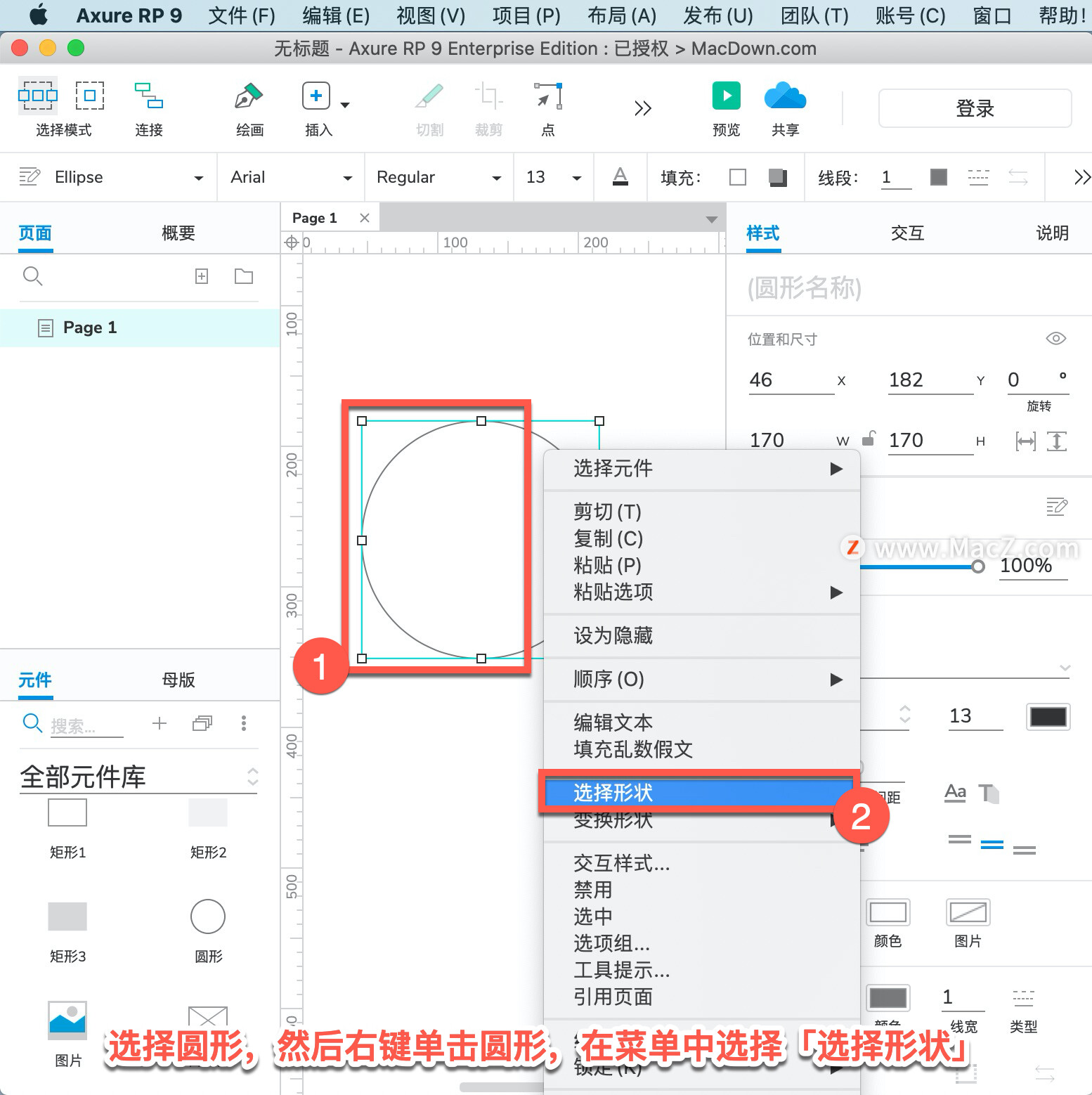
Task: Click the Y position field 182
Action: click(930, 380)
